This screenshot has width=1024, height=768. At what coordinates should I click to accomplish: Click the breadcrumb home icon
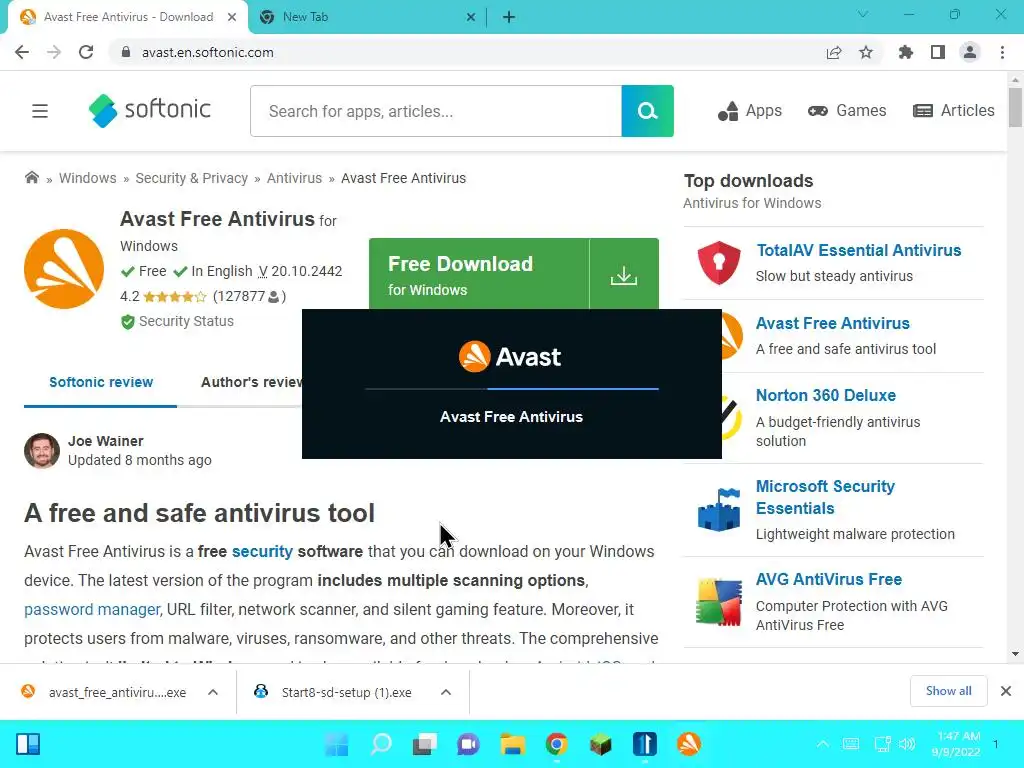[31, 178]
